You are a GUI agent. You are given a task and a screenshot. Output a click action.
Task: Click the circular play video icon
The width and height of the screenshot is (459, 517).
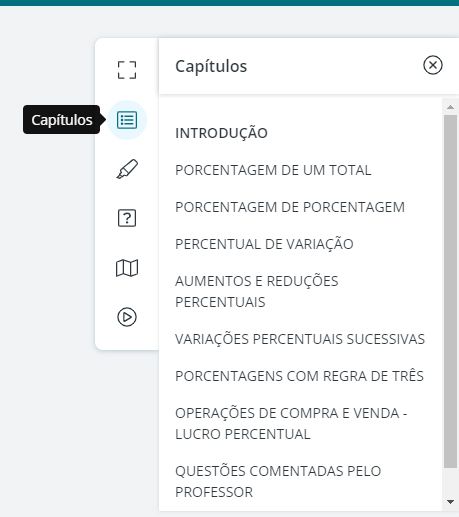coord(127,317)
